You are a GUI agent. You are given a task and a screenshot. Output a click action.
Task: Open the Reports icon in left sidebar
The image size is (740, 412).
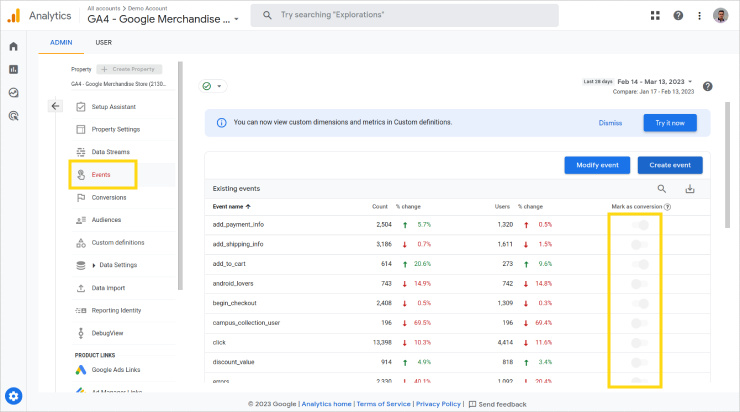pos(14,70)
